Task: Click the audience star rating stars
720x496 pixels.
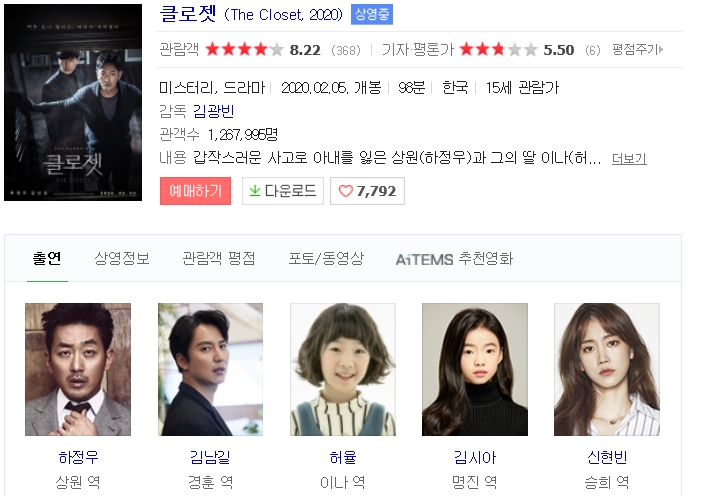Action: coord(244,49)
